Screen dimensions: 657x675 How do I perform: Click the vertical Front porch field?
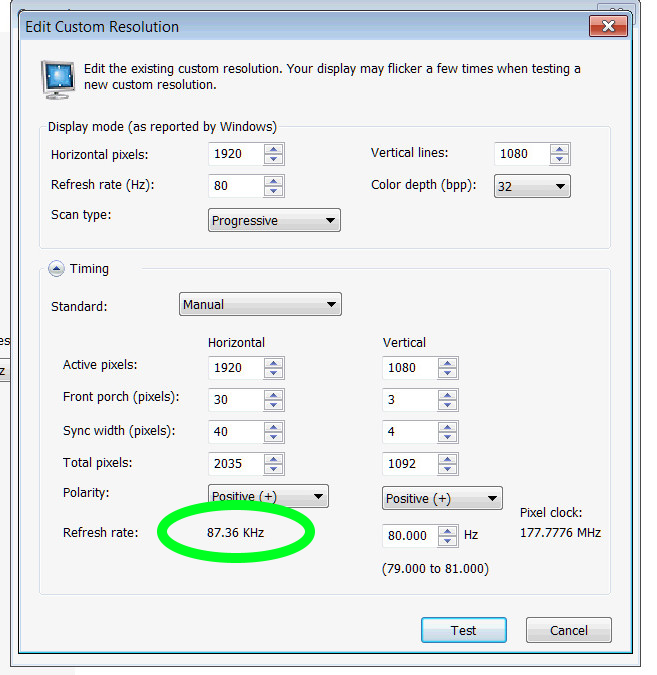408,399
